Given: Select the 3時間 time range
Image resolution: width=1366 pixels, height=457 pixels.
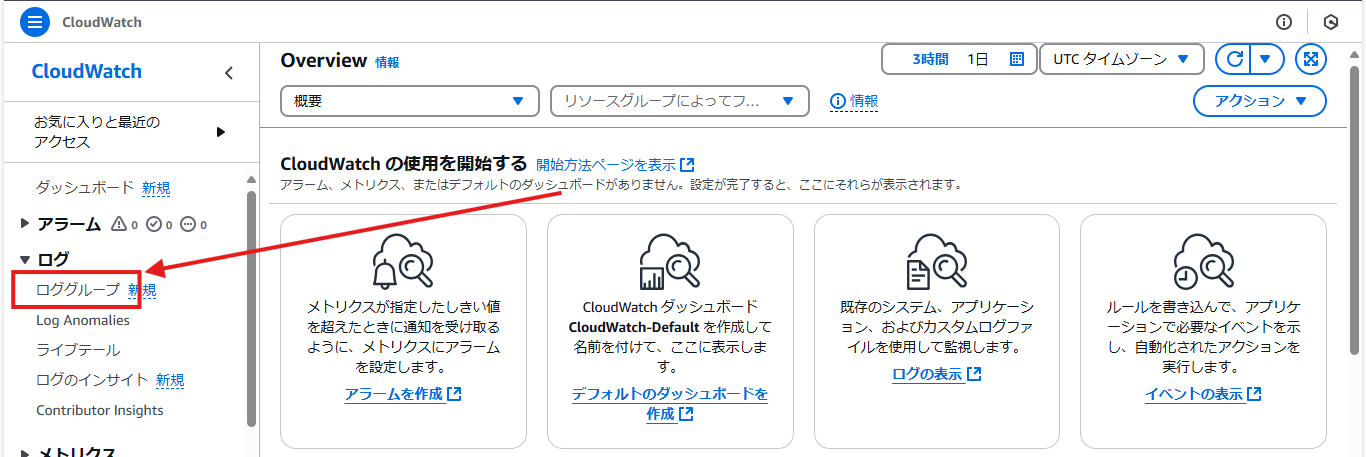Looking at the screenshot, I should coord(930,59).
